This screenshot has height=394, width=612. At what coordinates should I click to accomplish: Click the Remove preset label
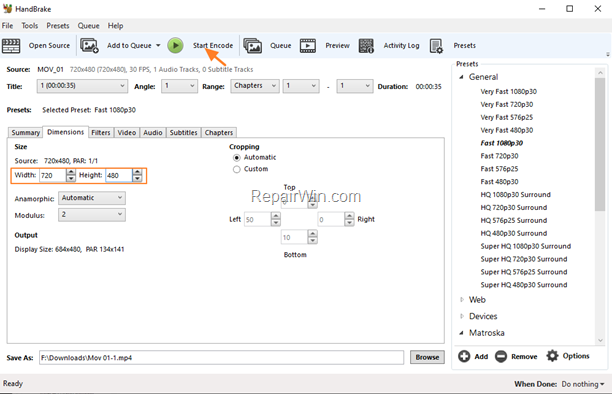524,357
